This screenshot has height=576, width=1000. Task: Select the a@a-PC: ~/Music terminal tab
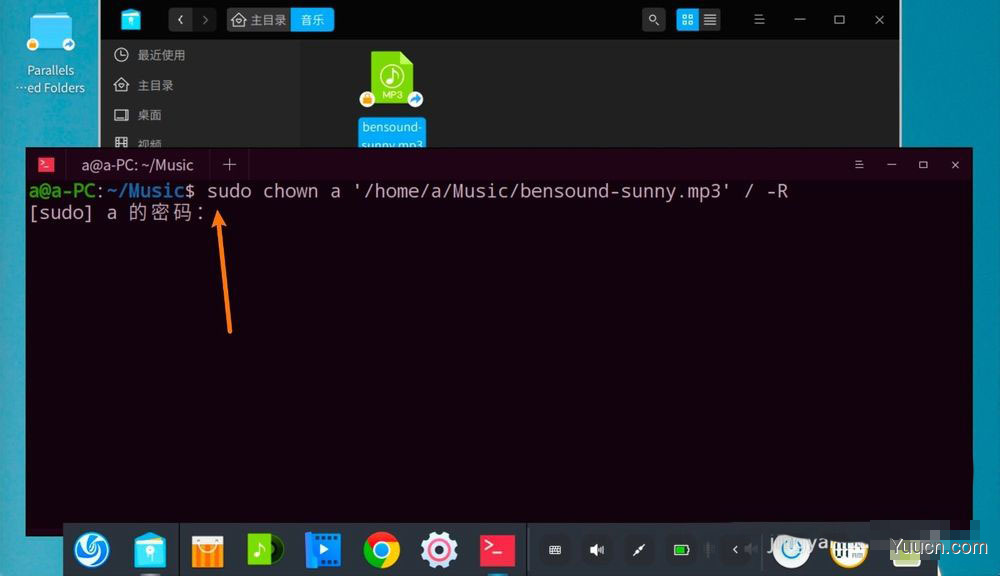[x=137, y=165]
